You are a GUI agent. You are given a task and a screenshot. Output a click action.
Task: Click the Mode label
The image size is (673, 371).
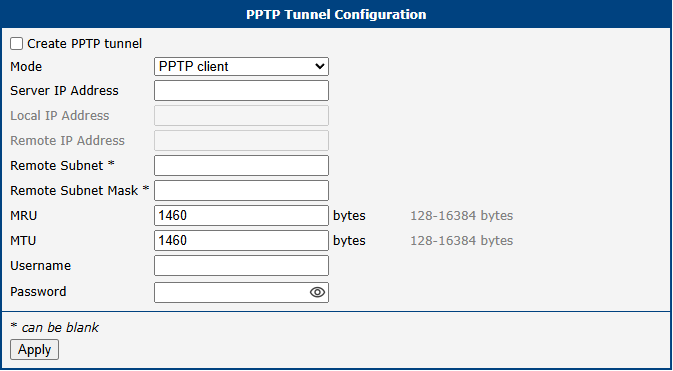pos(26,67)
